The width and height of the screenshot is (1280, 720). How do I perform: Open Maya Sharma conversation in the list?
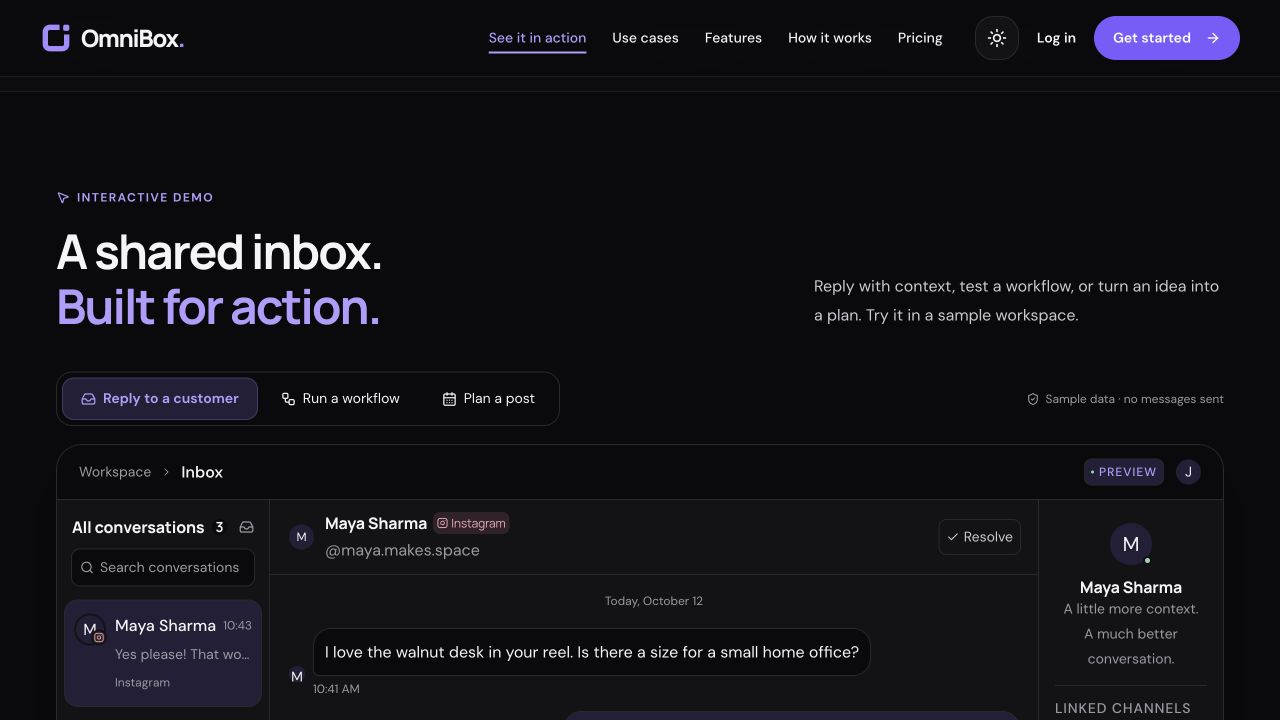click(x=163, y=653)
